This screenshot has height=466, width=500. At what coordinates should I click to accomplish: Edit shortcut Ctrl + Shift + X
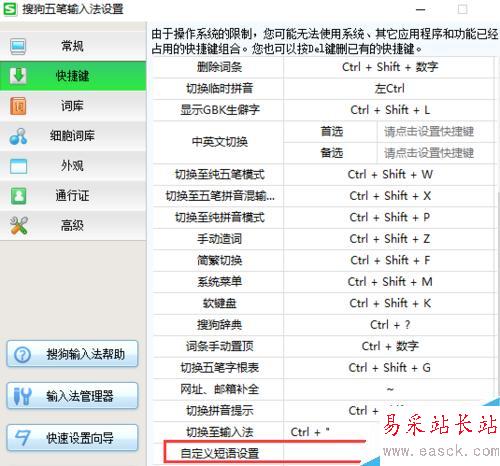(x=389, y=196)
